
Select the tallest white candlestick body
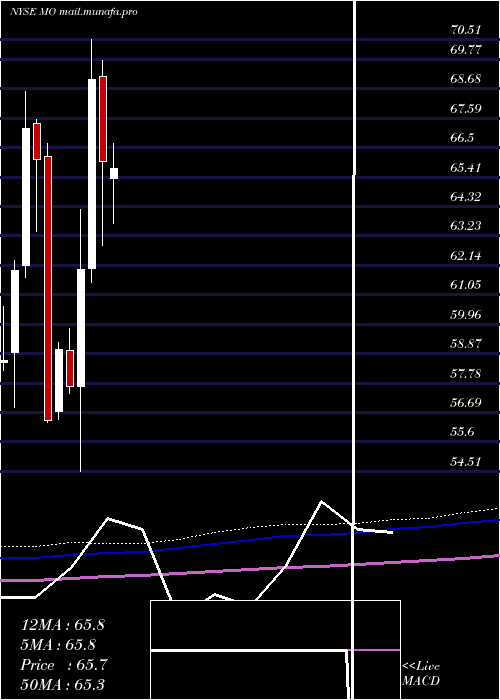tap(92, 174)
